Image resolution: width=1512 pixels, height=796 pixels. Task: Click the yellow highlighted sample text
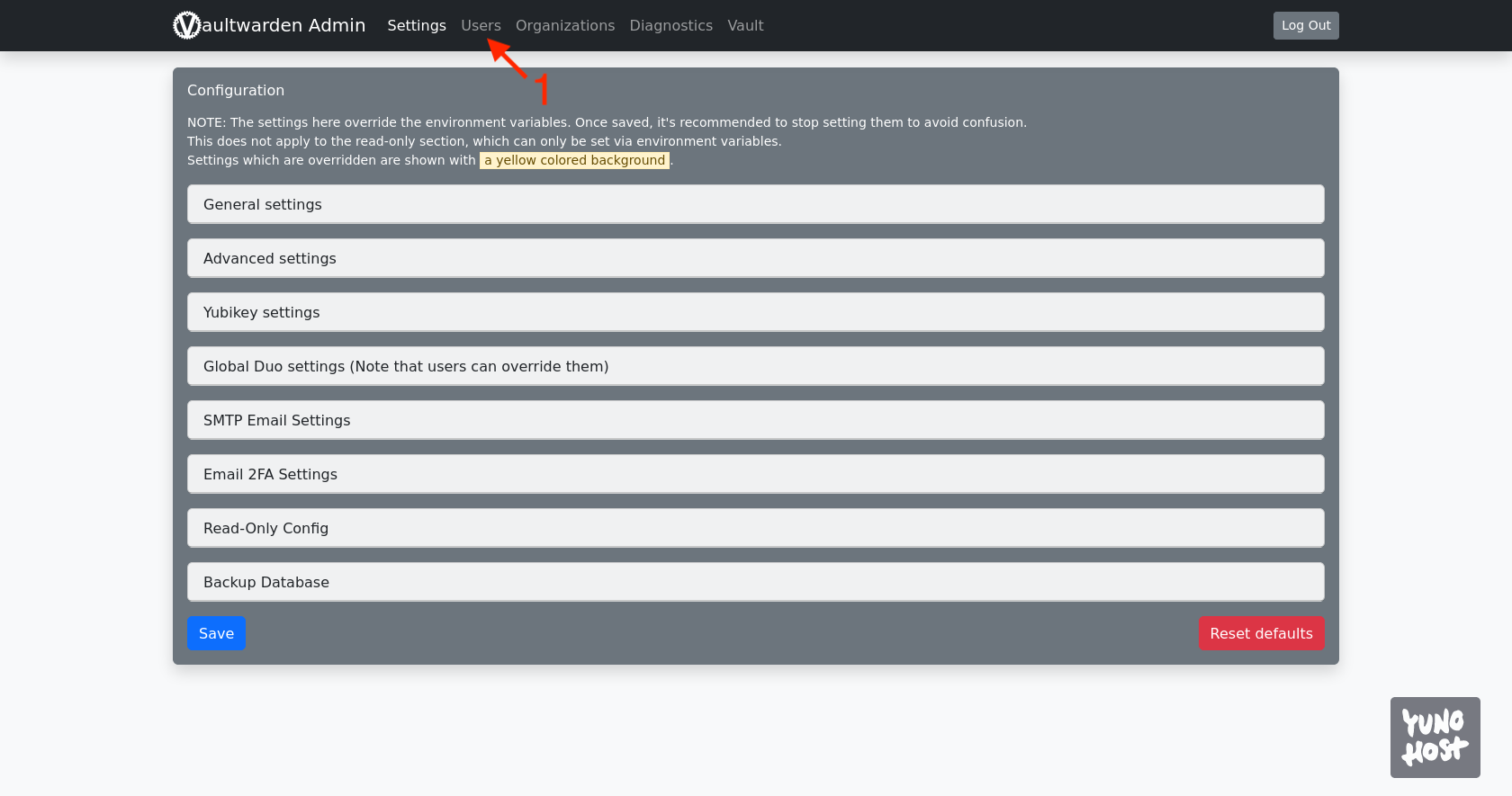(574, 160)
